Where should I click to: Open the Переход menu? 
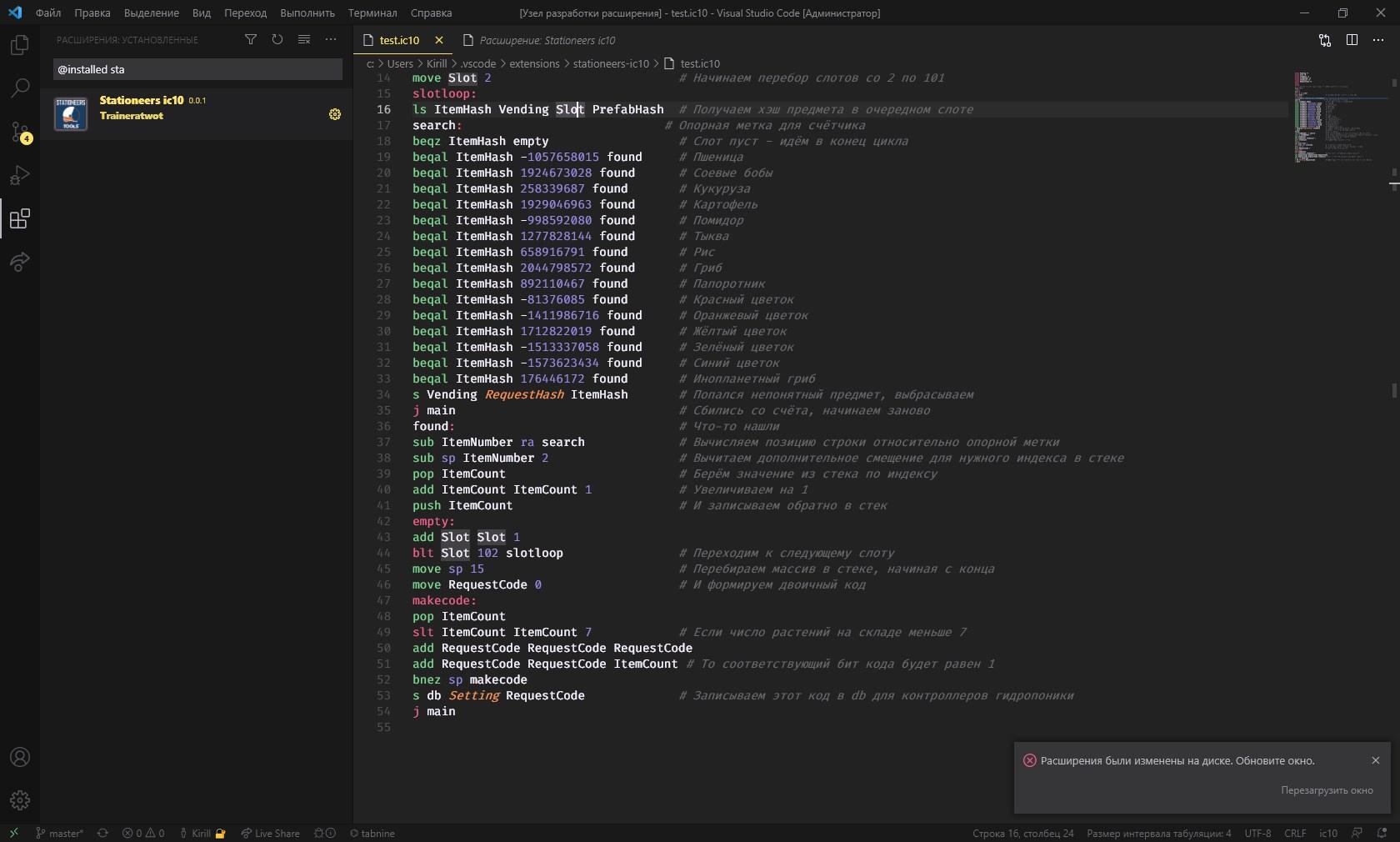pyautogui.click(x=245, y=13)
